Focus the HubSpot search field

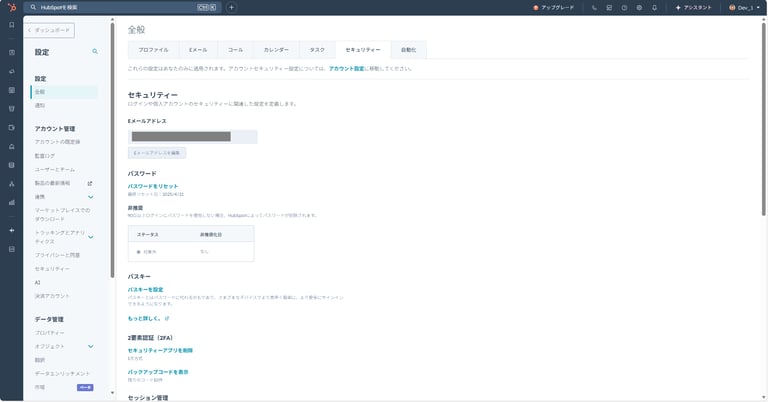coord(122,7)
